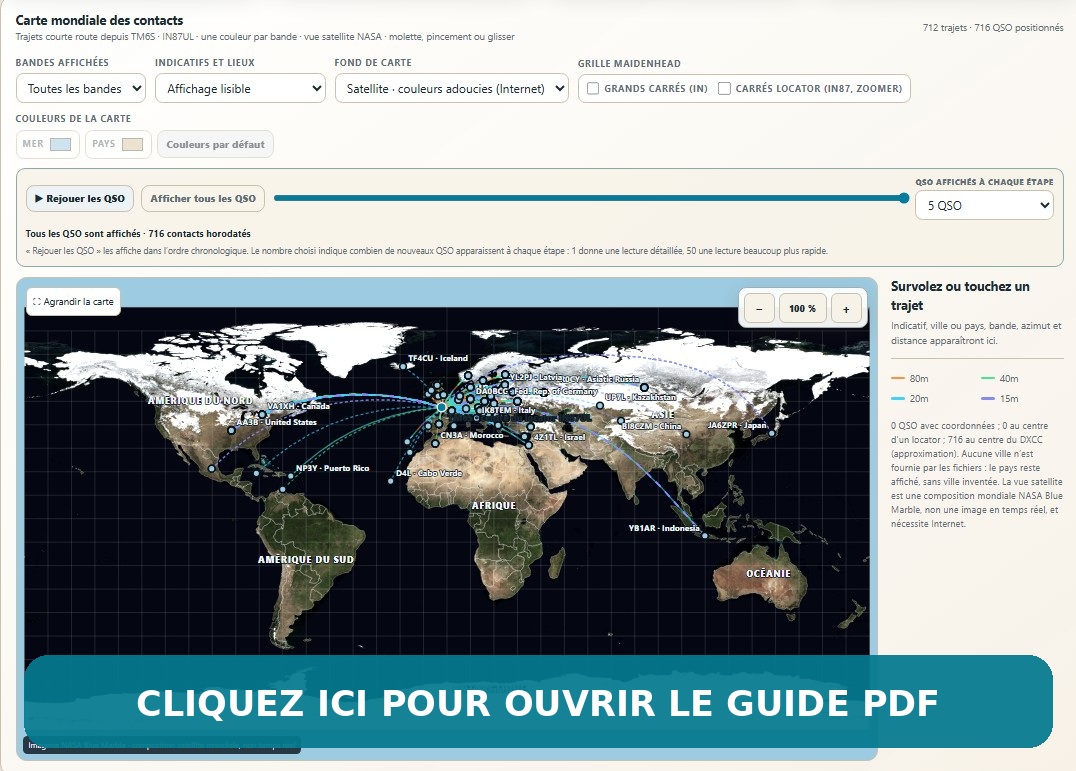Click Afficher tous les QSO button
Viewport: 1076px width, 771px height.
203,198
